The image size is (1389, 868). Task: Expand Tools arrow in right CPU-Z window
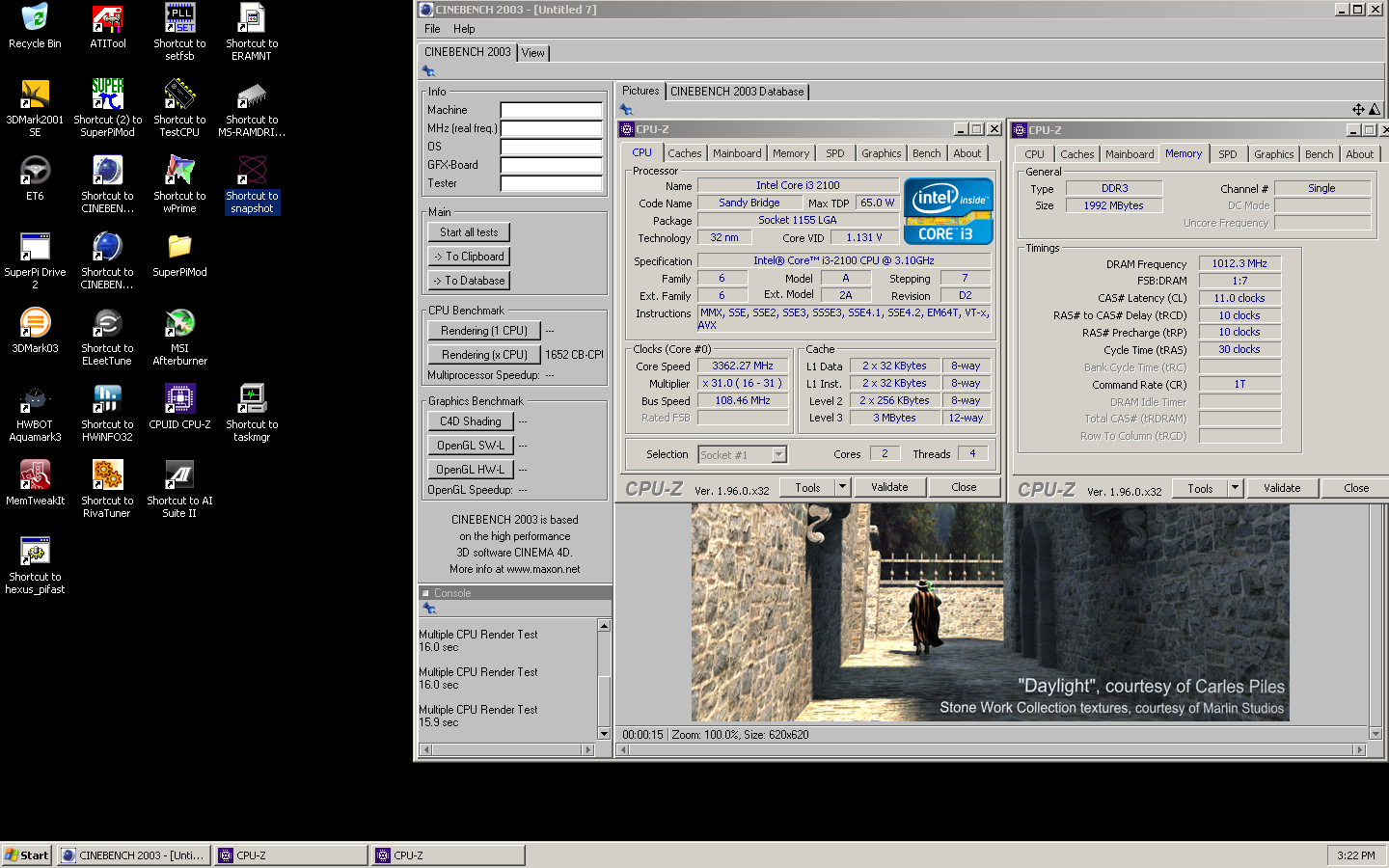(1235, 488)
